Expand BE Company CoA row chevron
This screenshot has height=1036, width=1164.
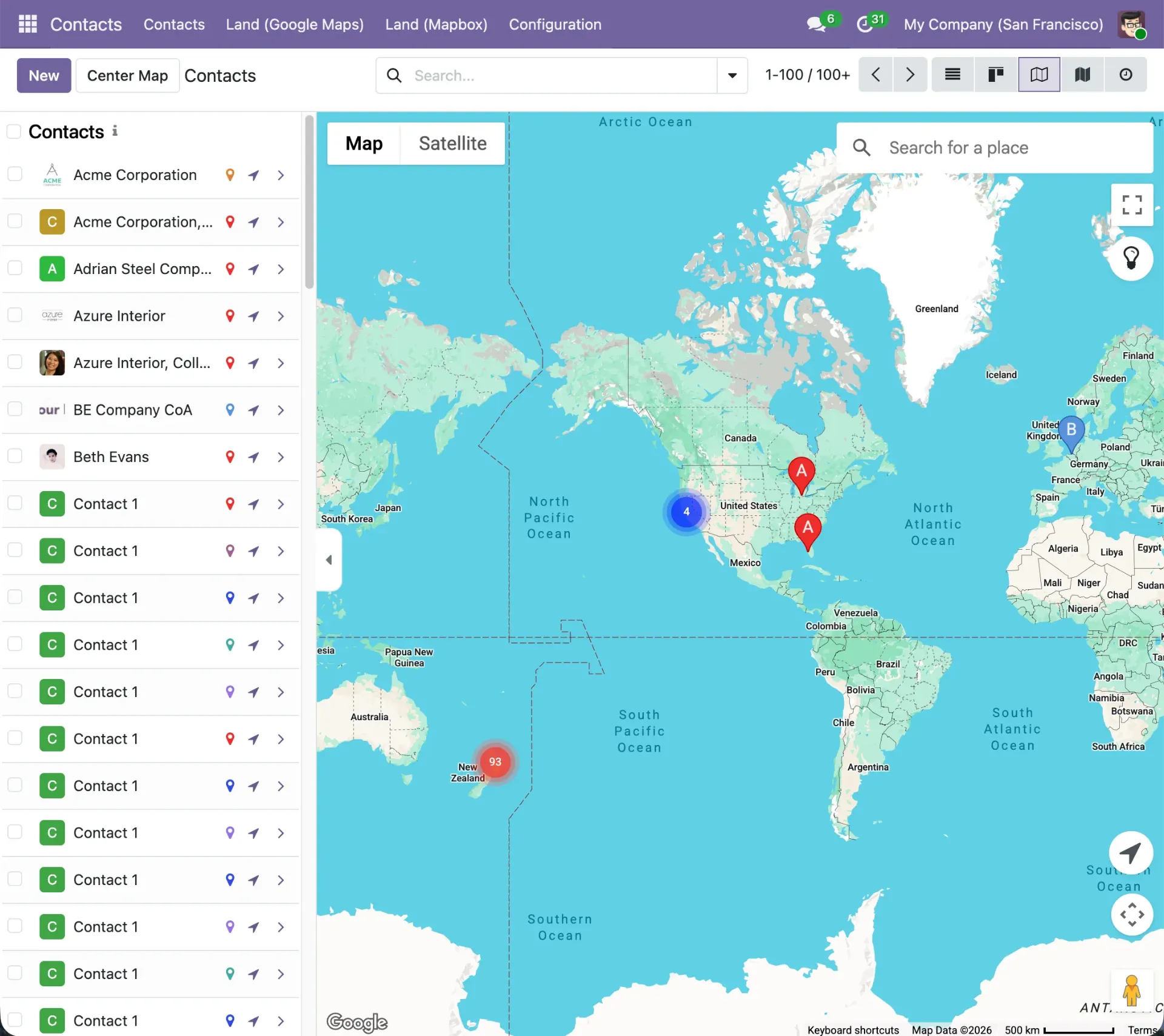click(281, 410)
